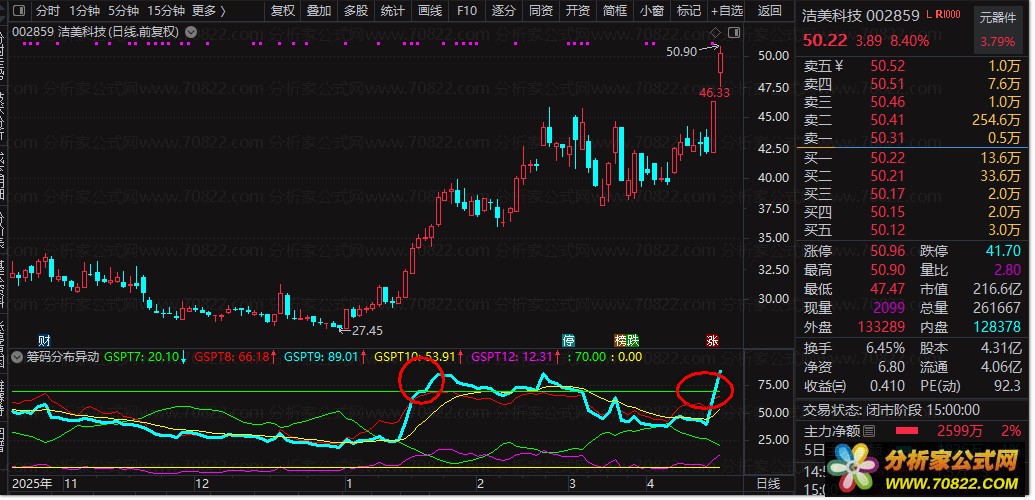The width and height of the screenshot is (1035, 500).
Task: Open the 主力净额 details icon
Action: pyautogui.click(x=869, y=431)
